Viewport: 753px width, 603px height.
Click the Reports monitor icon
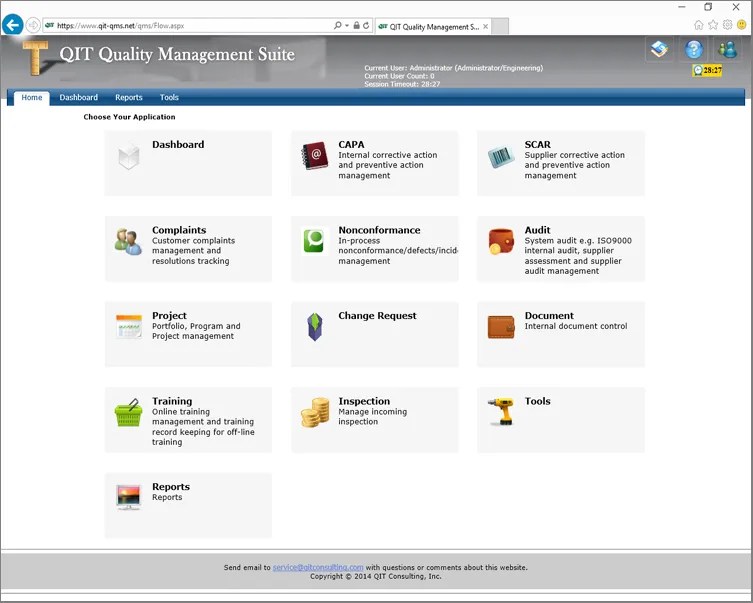pos(128,497)
